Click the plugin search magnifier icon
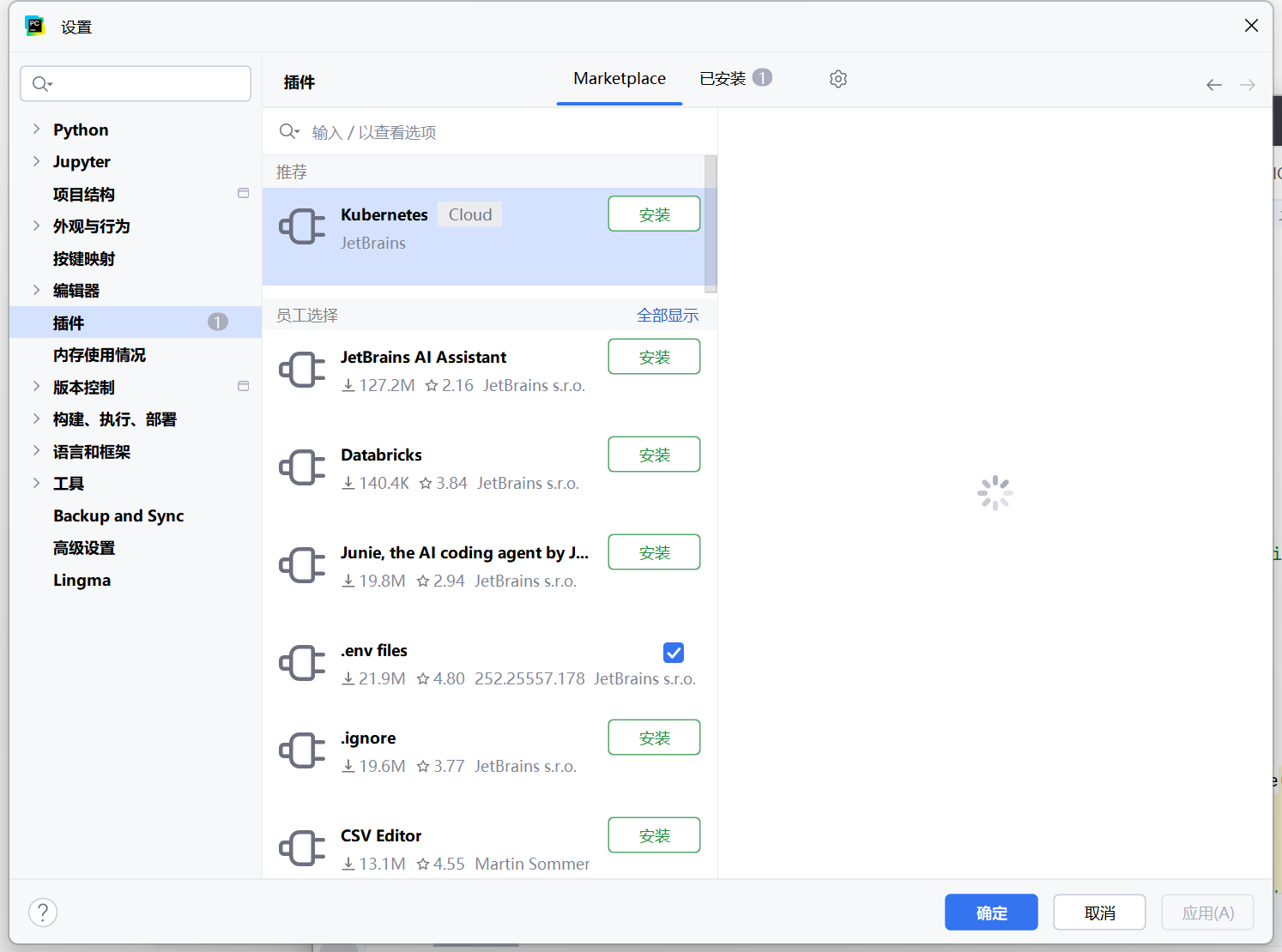This screenshot has height=952, width=1282. point(289,131)
